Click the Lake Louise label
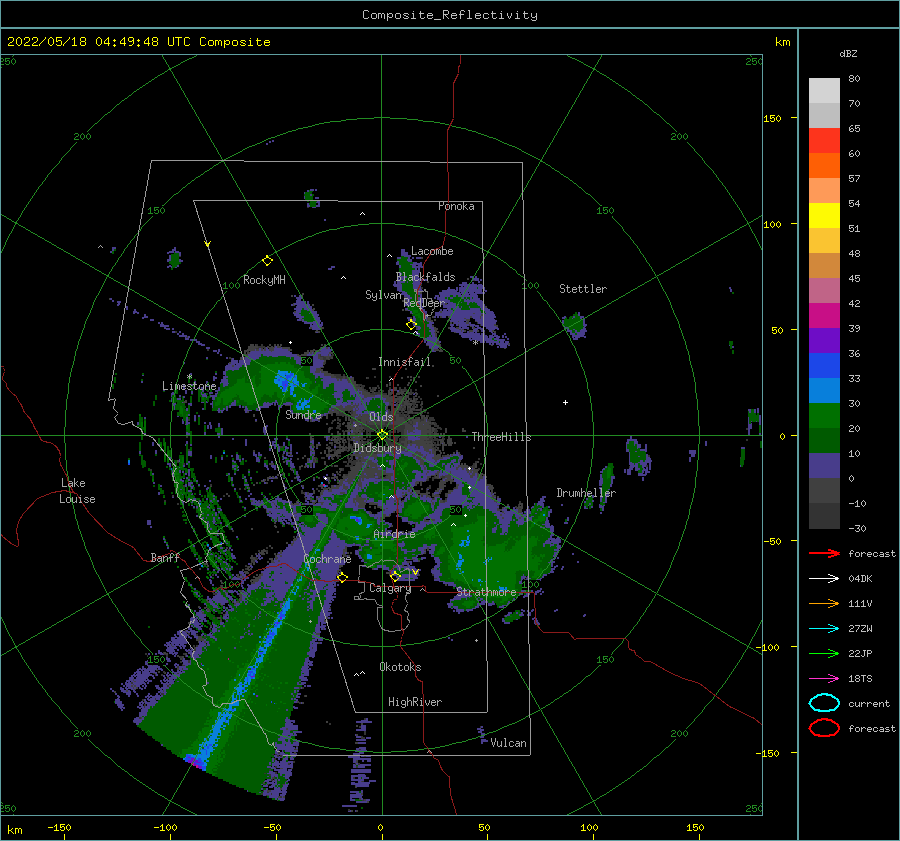 (77, 491)
